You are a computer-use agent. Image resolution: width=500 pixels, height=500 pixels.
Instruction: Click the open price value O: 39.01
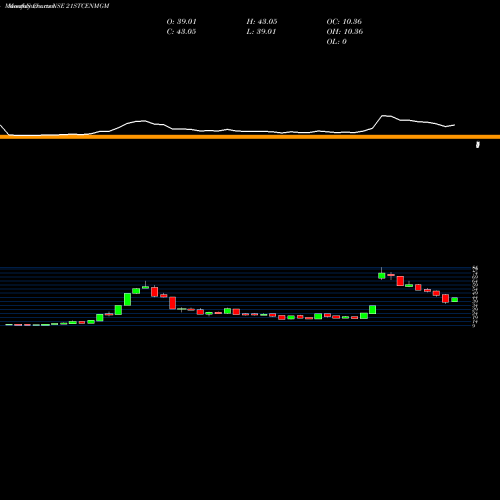coord(181,22)
